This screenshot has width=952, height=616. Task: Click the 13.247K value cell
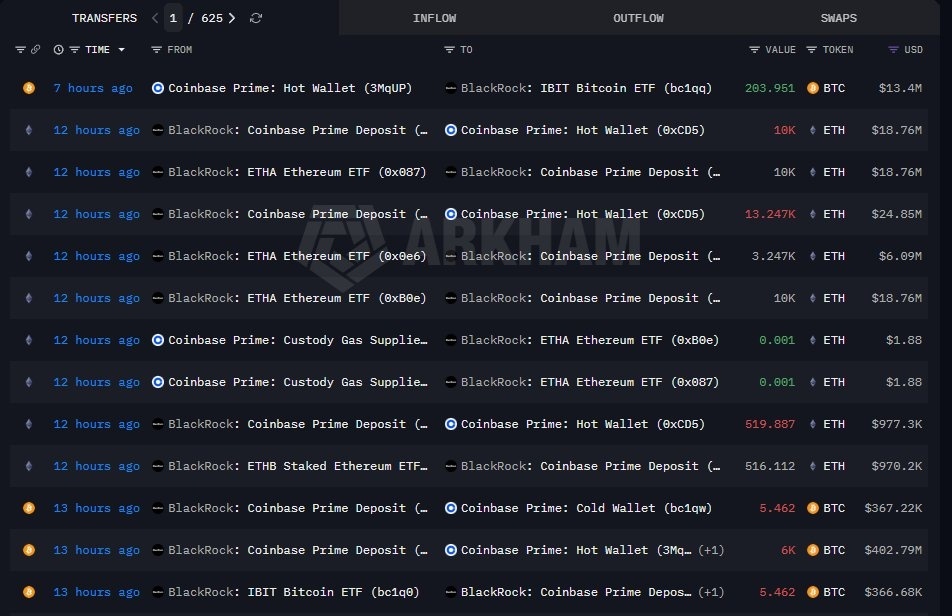(x=769, y=214)
